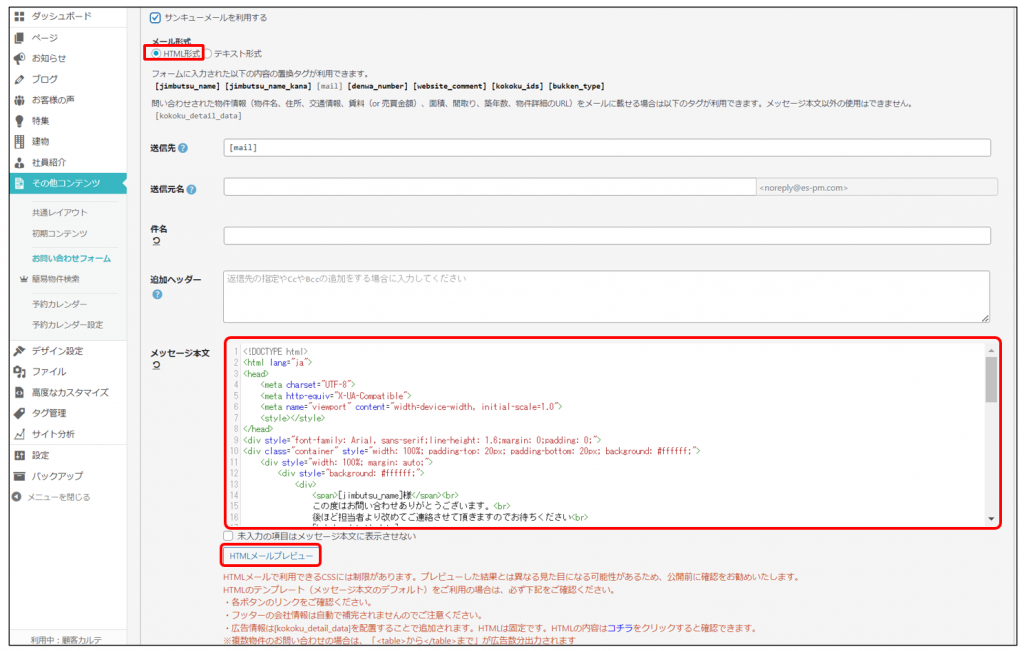Click the reset icon under 件名
The image size is (1024, 651).
click(155, 242)
